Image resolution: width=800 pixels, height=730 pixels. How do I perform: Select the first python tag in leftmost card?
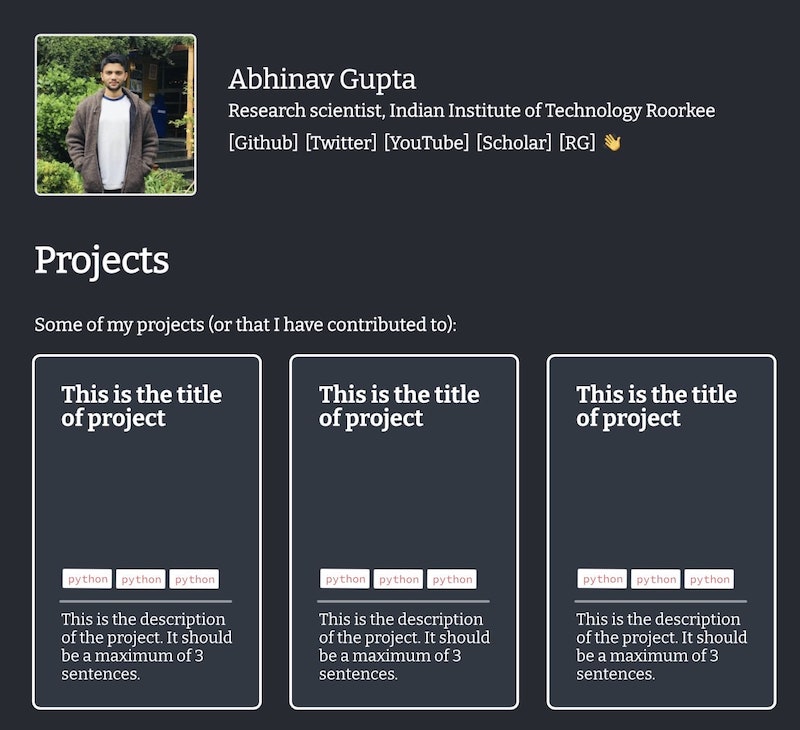click(89, 578)
